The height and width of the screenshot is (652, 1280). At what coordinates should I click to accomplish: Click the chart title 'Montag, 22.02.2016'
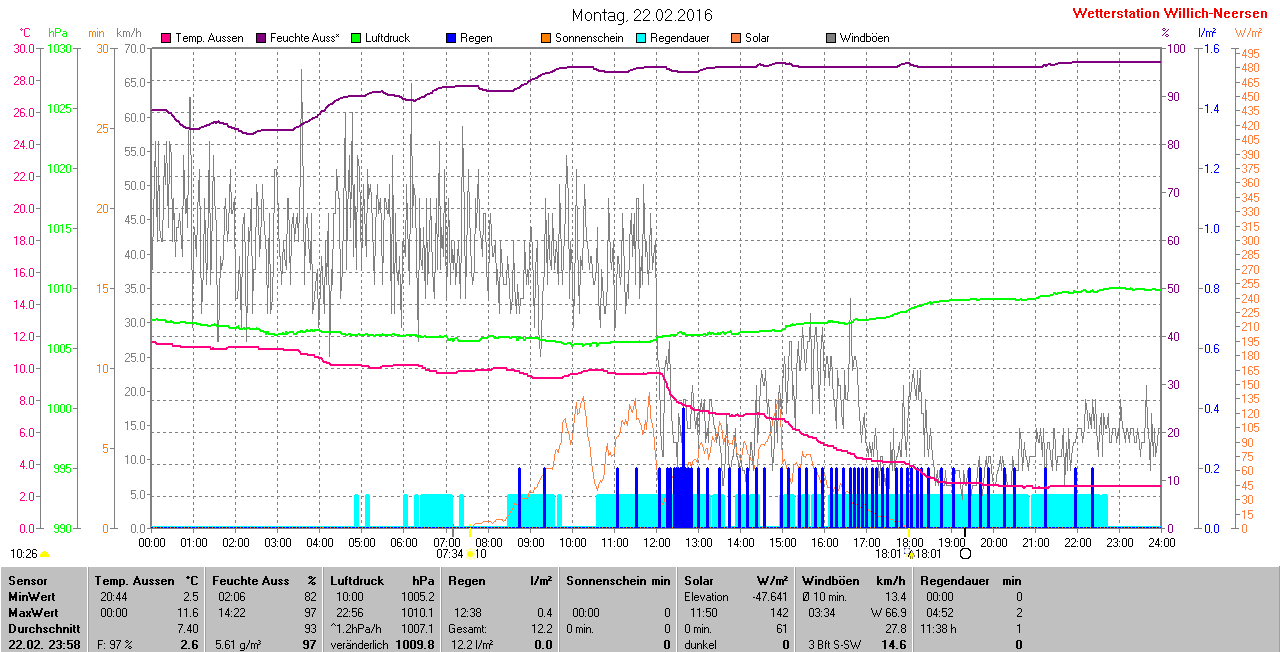642,15
